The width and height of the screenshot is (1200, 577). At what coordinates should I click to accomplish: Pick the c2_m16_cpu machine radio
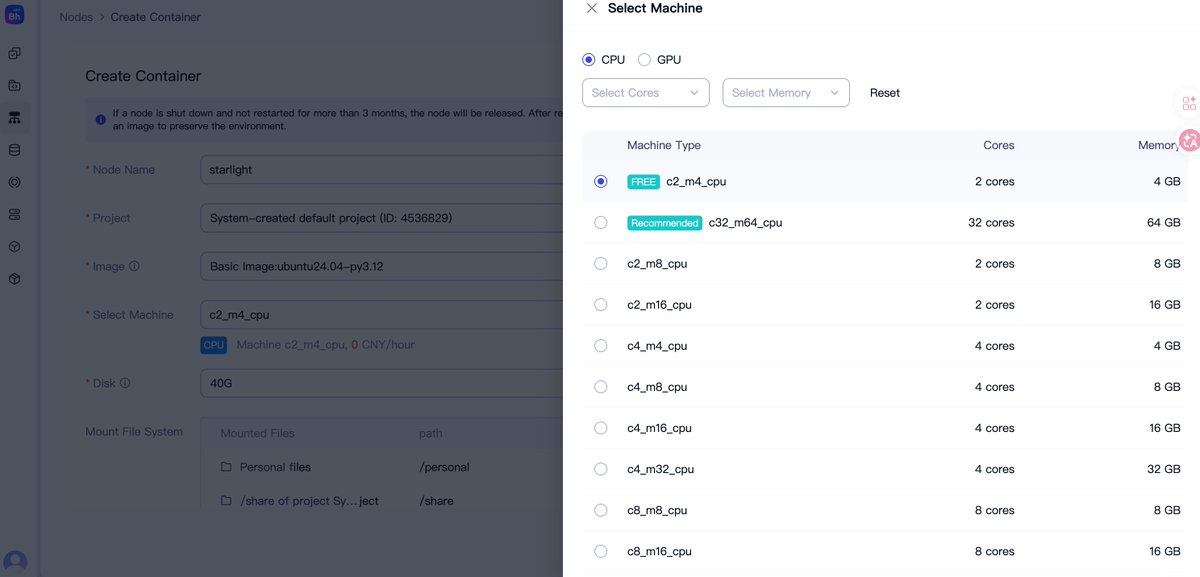click(x=600, y=305)
